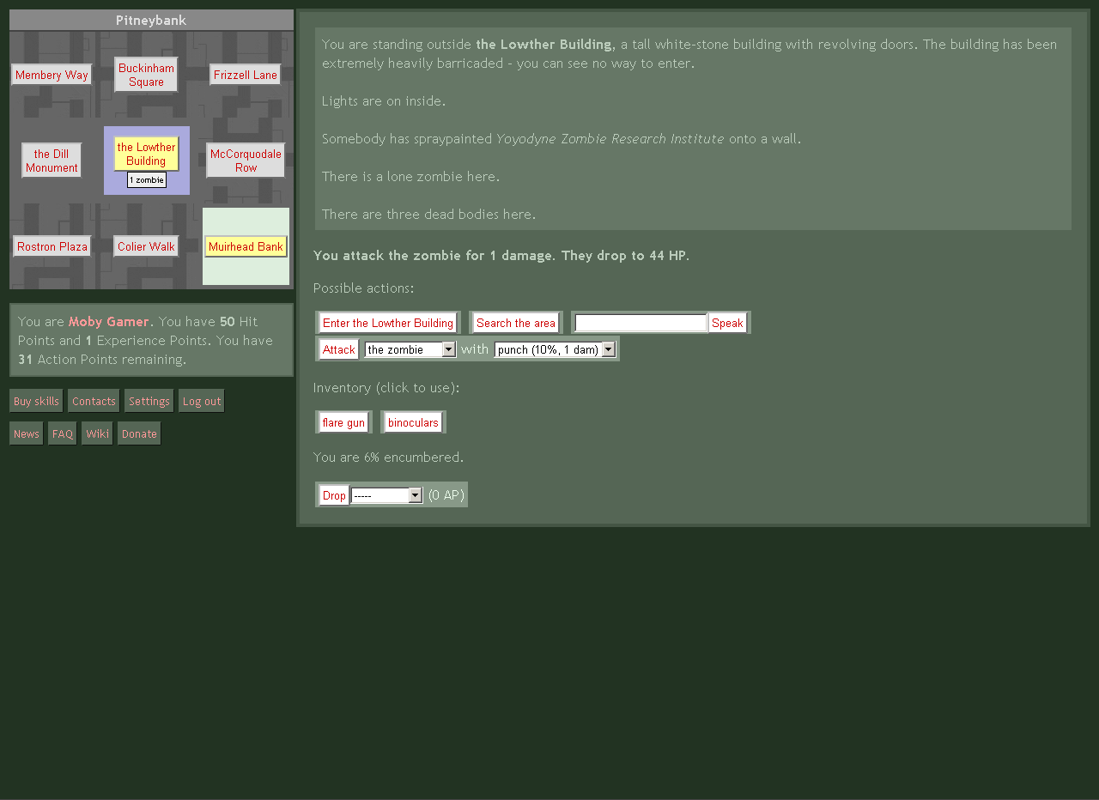
Task: Go to Frizzell Lane on map
Action: pyautogui.click(x=245, y=75)
